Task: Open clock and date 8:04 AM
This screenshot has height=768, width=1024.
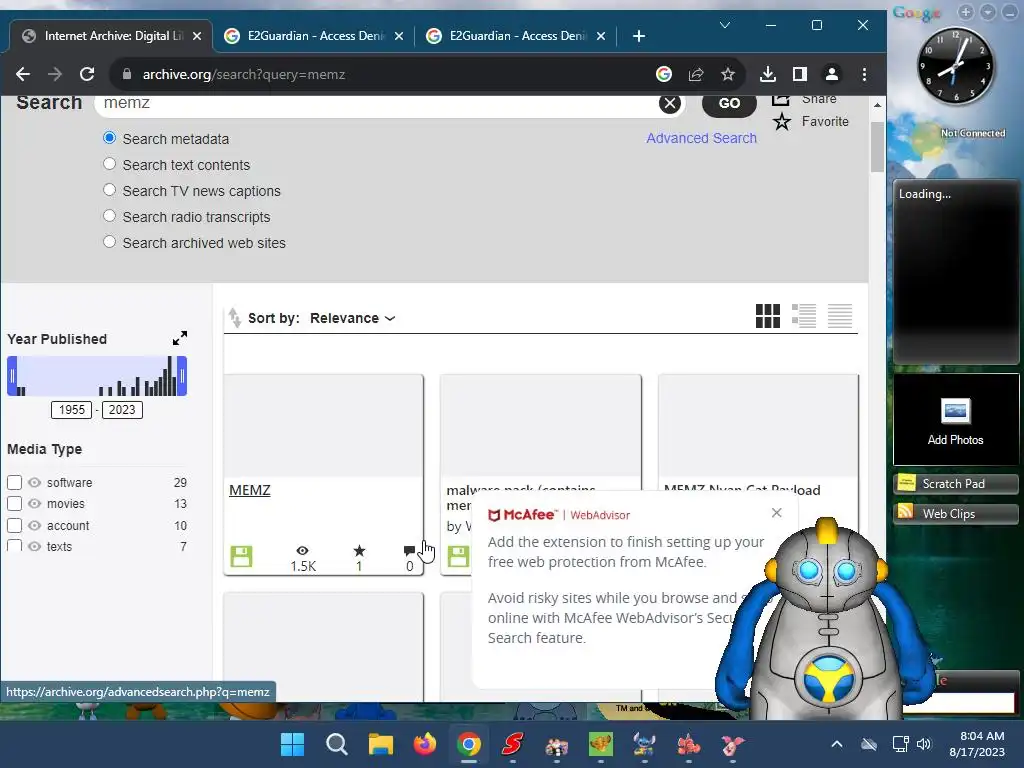Action: pyautogui.click(x=977, y=744)
